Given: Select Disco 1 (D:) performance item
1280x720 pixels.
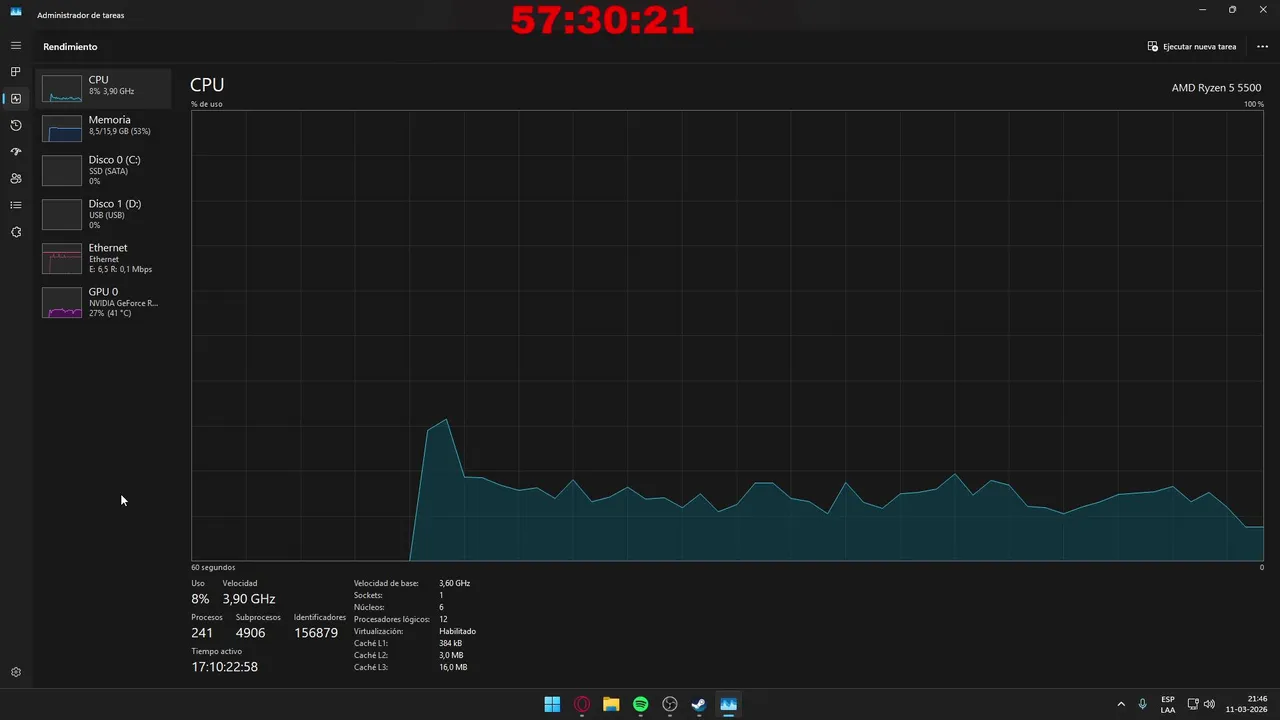Looking at the screenshot, I should click(x=104, y=214).
